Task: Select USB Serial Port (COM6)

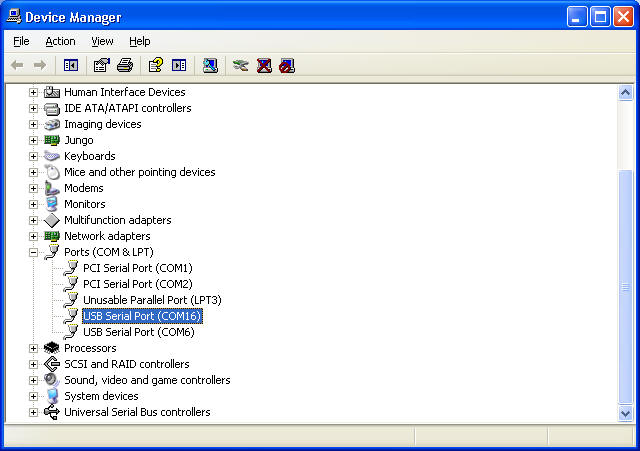Action: (x=139, y=332)
